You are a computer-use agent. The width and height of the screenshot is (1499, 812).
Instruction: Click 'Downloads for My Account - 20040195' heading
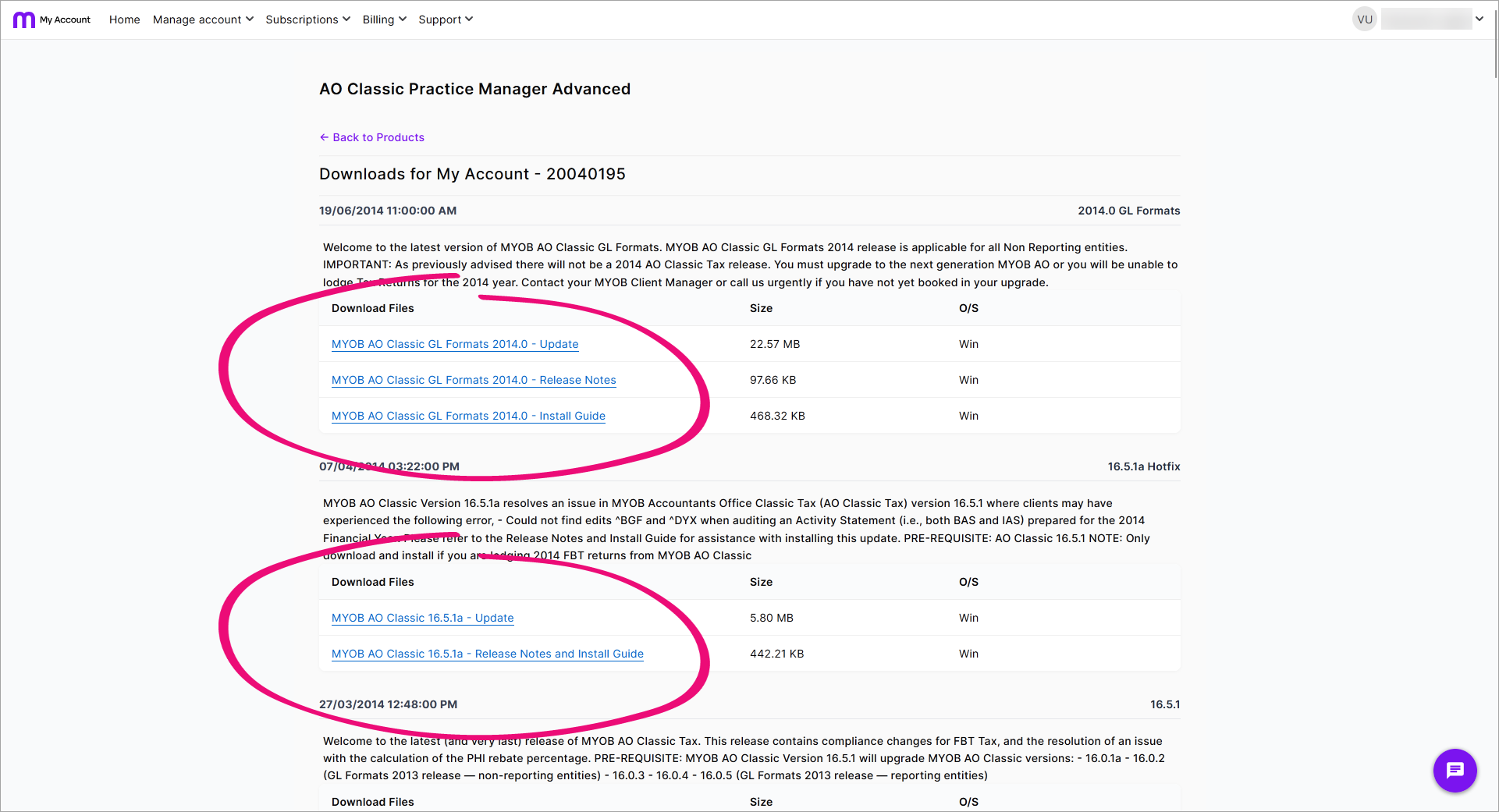click(x=472, y=174)
